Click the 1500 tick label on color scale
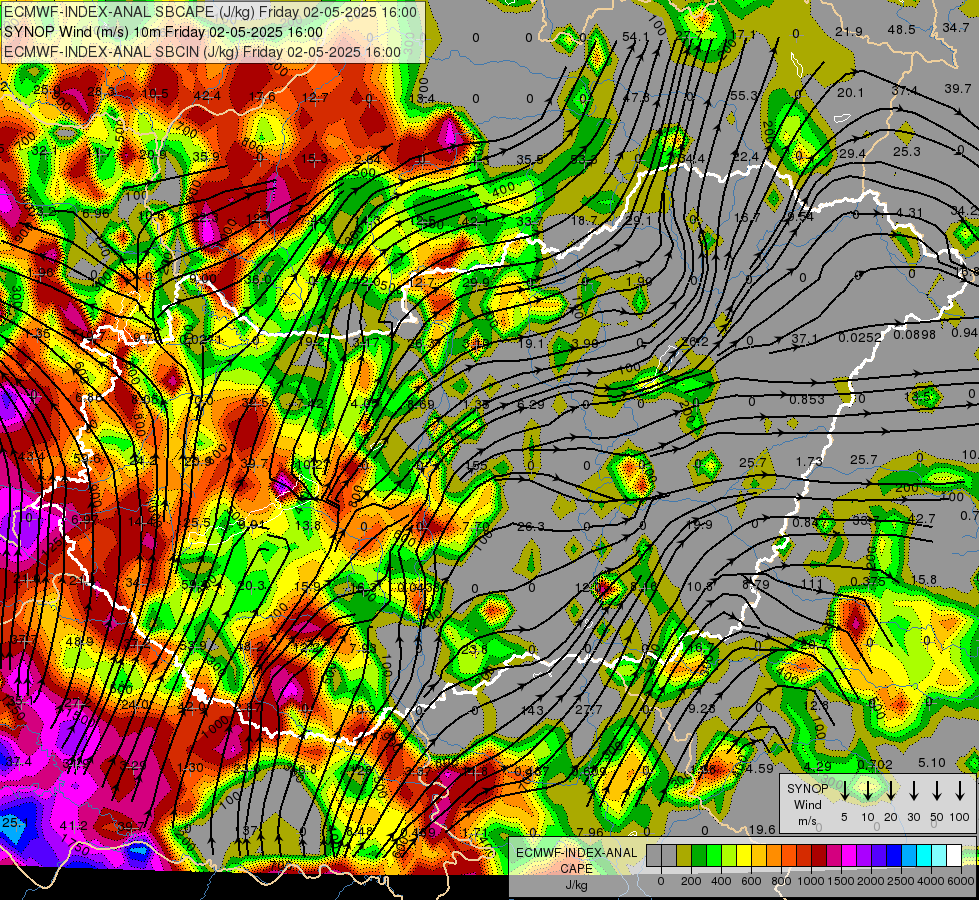Screen dimensions: 979x900 click(x=841, y=881)
